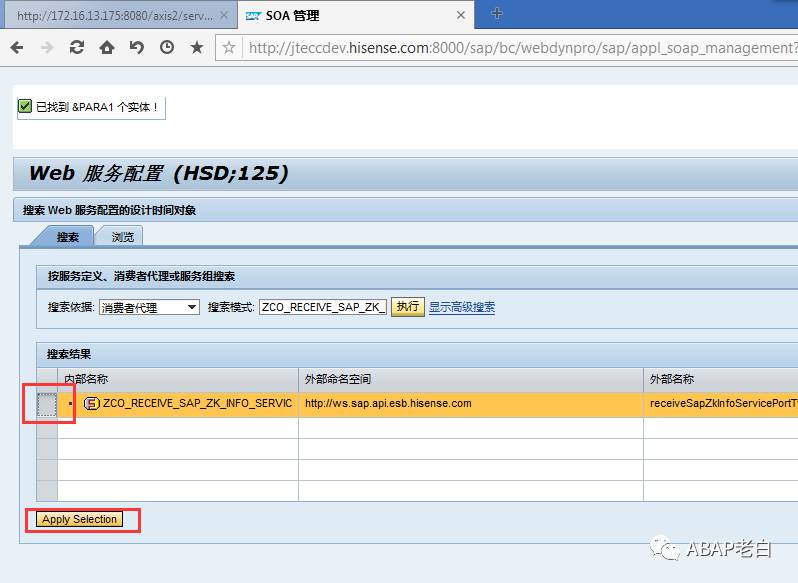Click the address bar URL field
Viewport: 798px width, 583px height.
522,48
